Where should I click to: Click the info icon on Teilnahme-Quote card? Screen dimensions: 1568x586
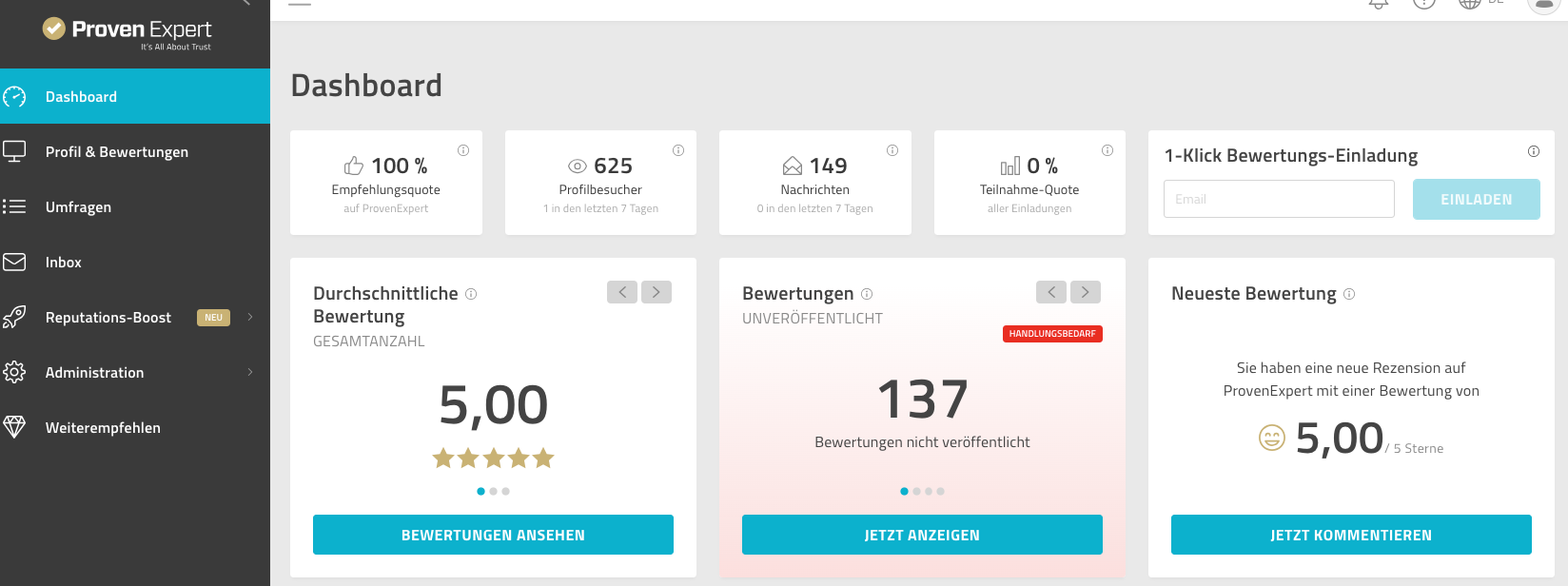pyautogui.click(x=1107, y=150)
